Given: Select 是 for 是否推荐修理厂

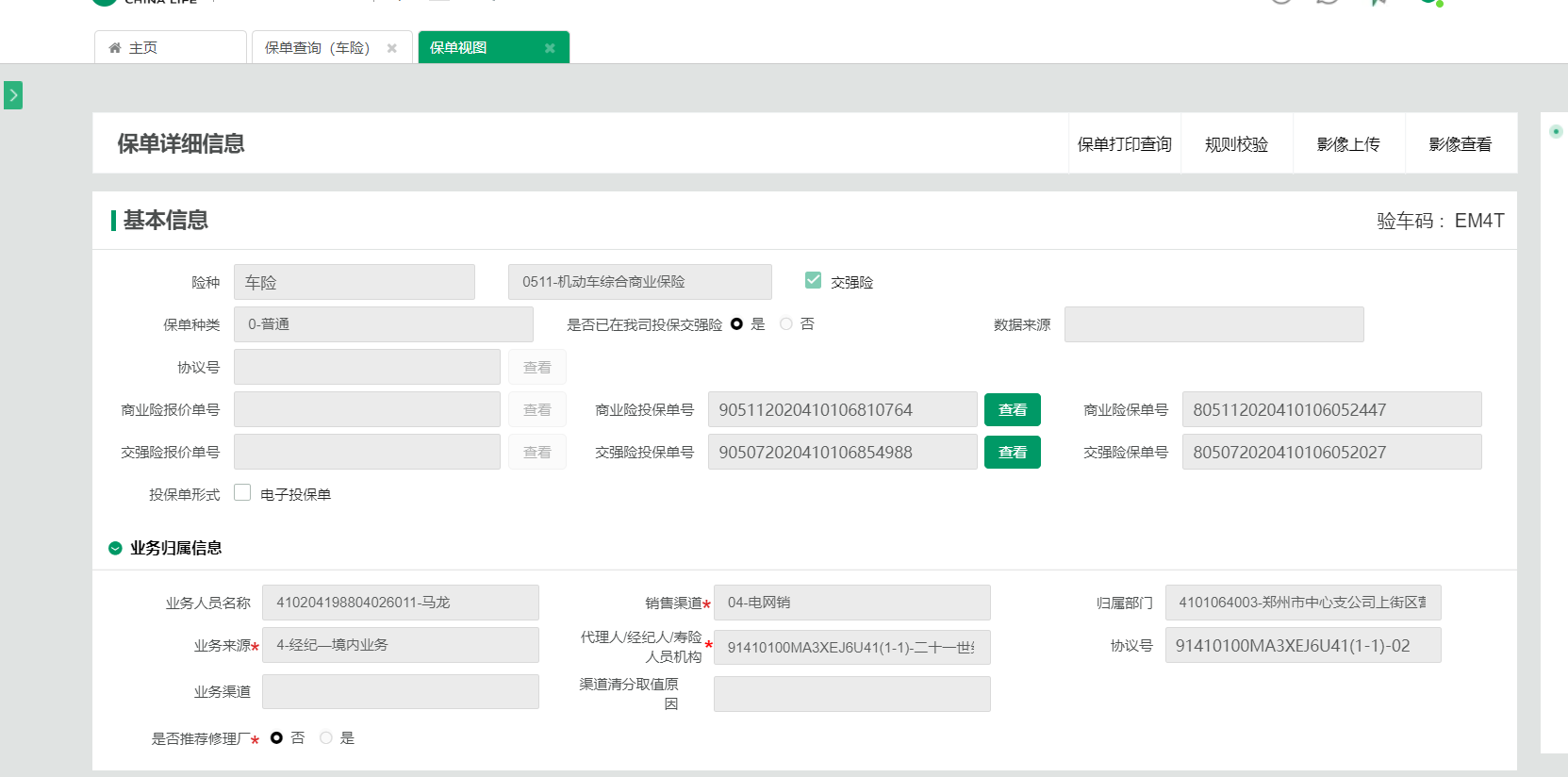Looking at the screenshot, I should click(x=326, y=737).
